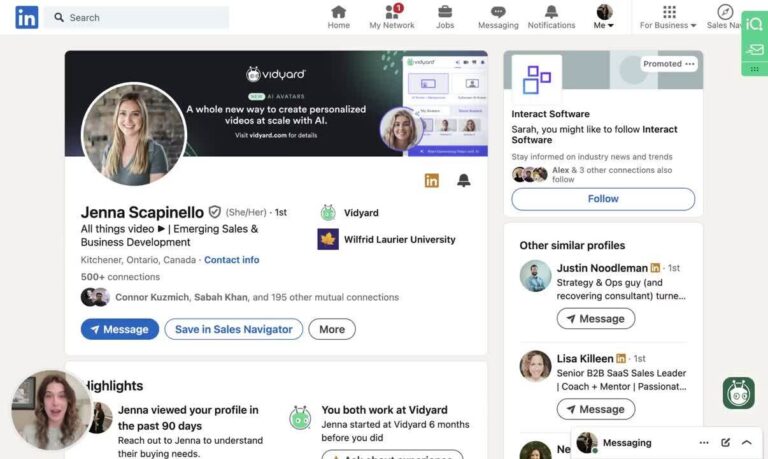Message Justin Noodleman from similar profiles

point(596,319)
